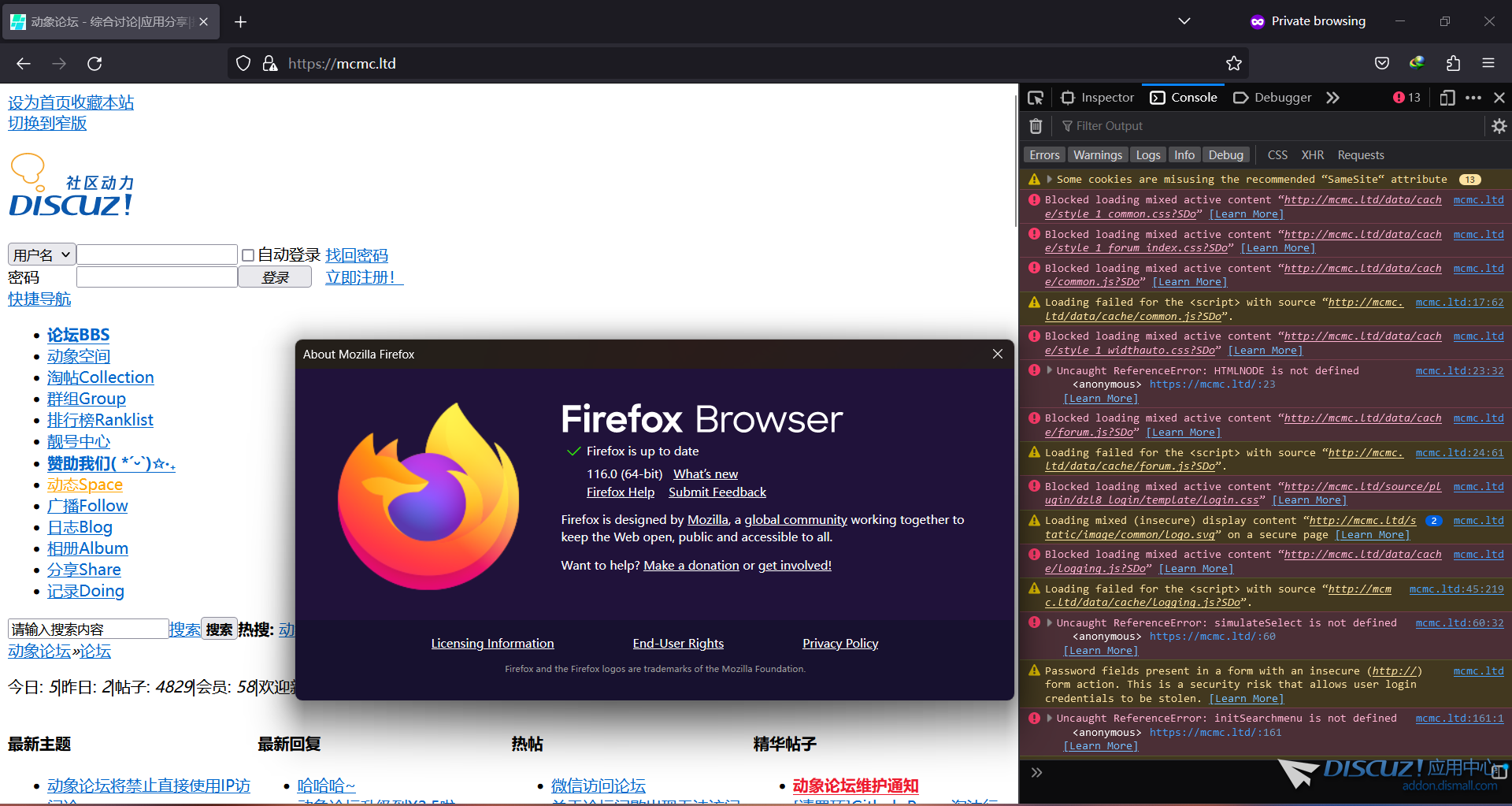This screenshot has width=1512, height=806.
Task: Click the Discuz! logo image
Action: (71, 186)
